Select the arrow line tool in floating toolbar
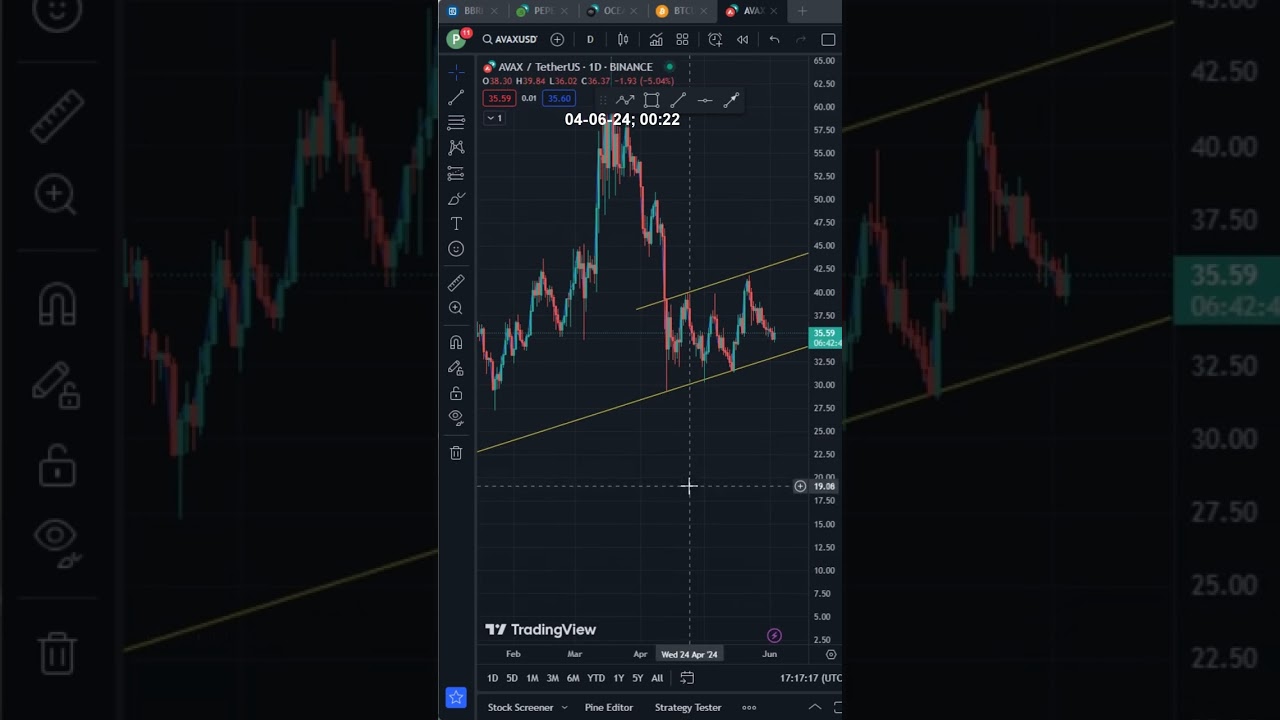Screen dimensions: 1280x720 (731, 100)
